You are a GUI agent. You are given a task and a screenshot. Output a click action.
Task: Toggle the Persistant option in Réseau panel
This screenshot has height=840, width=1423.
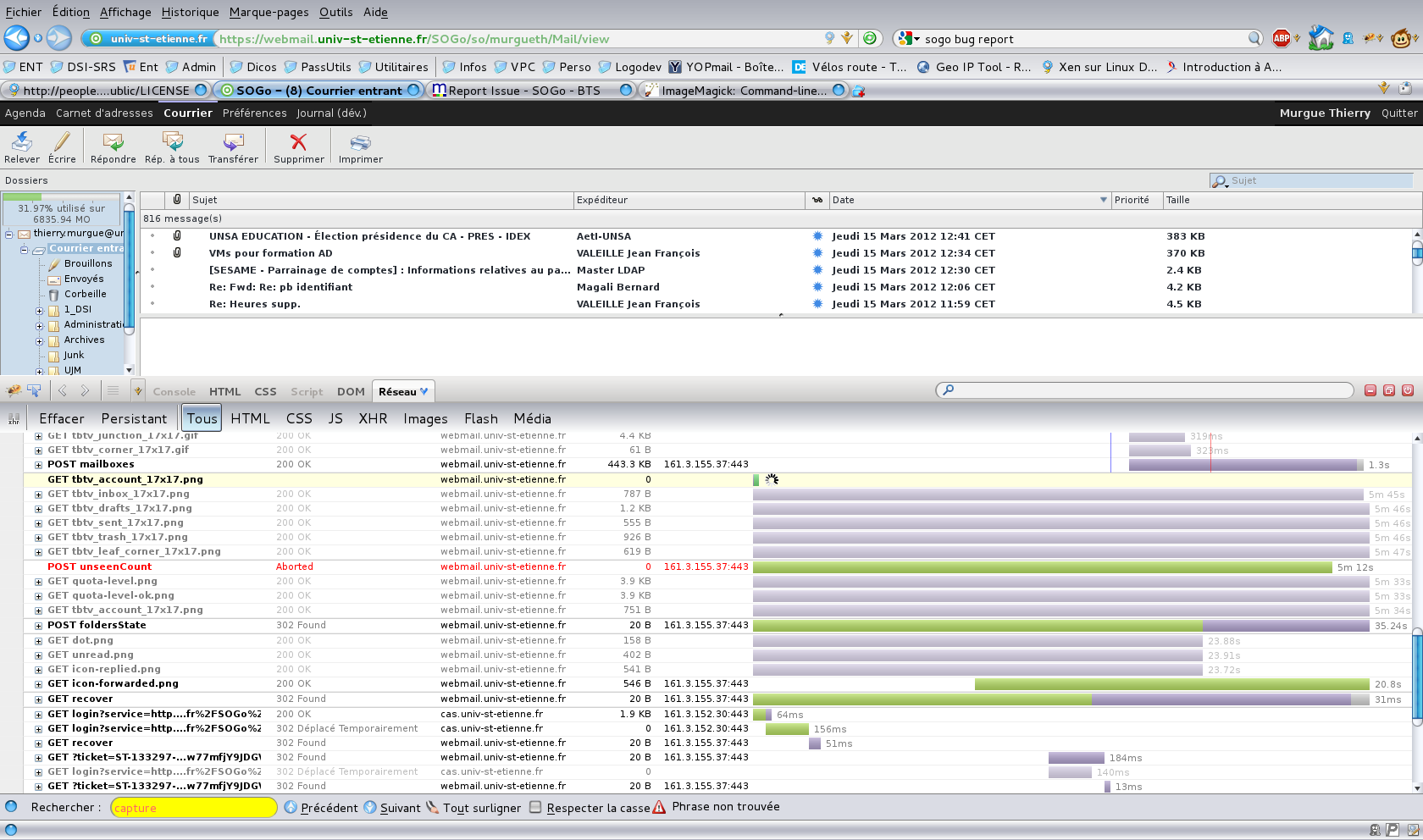pos(134,418)
